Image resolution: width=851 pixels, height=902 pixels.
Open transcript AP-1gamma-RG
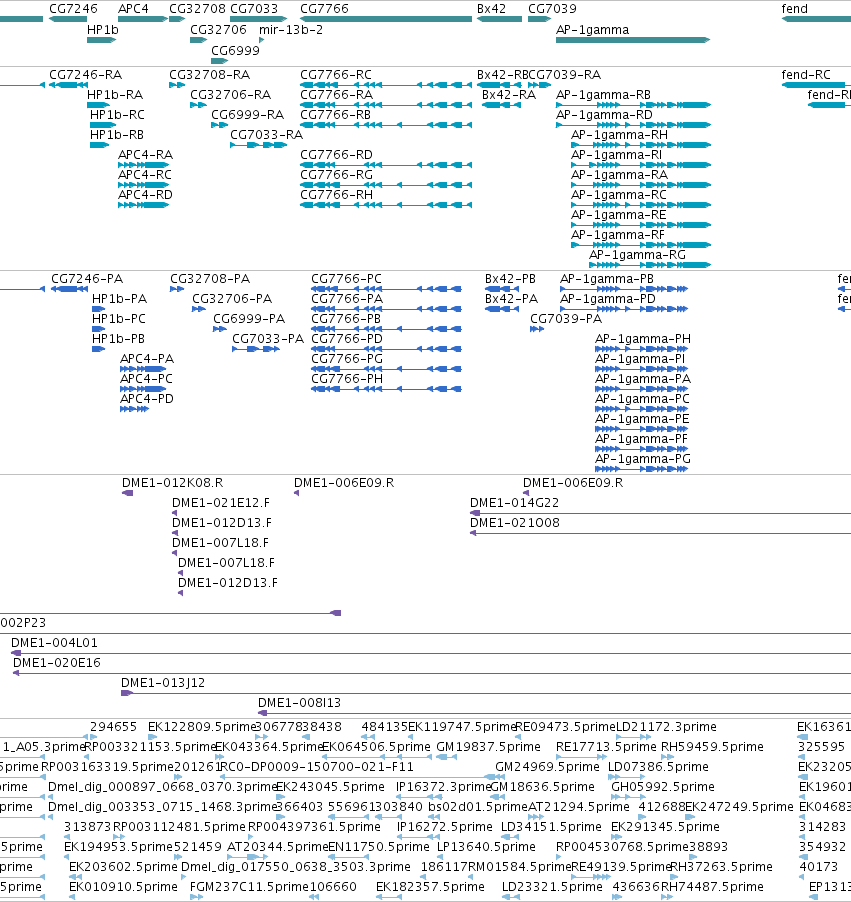point(637,255)
